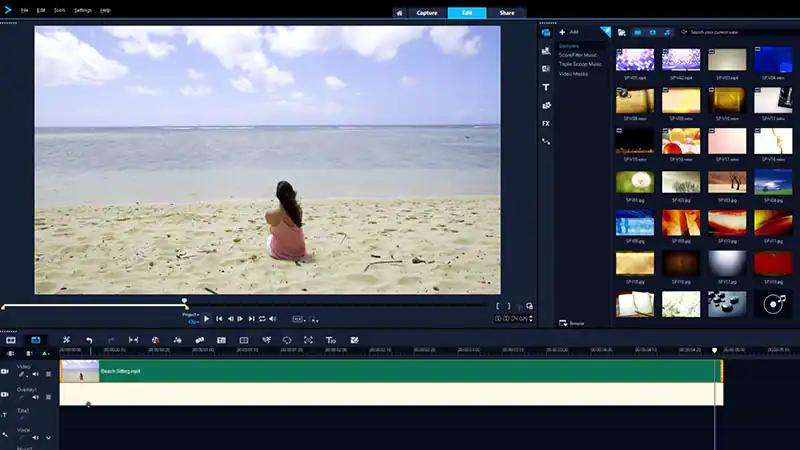Open the preview size dropdown under player
Viewport: 800px width, 450px height.
tap(299, 319)
